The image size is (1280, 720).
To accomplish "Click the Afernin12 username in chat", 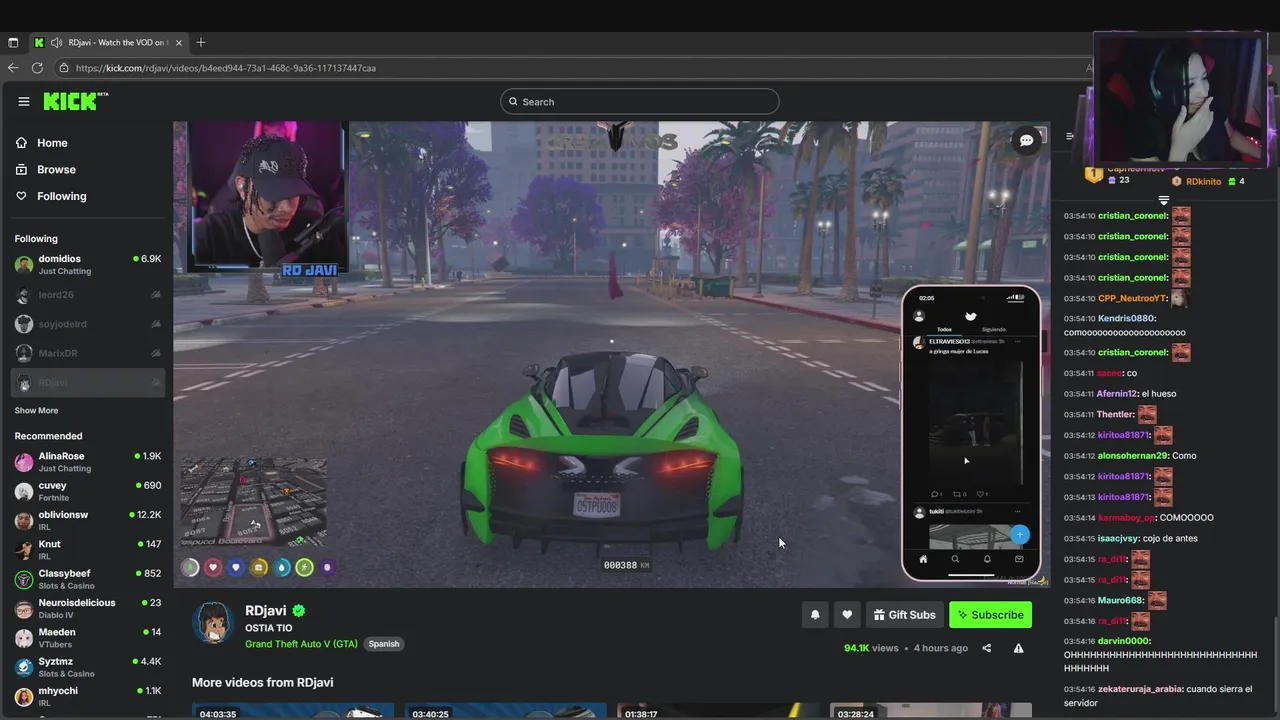I will click(1118, 394).
